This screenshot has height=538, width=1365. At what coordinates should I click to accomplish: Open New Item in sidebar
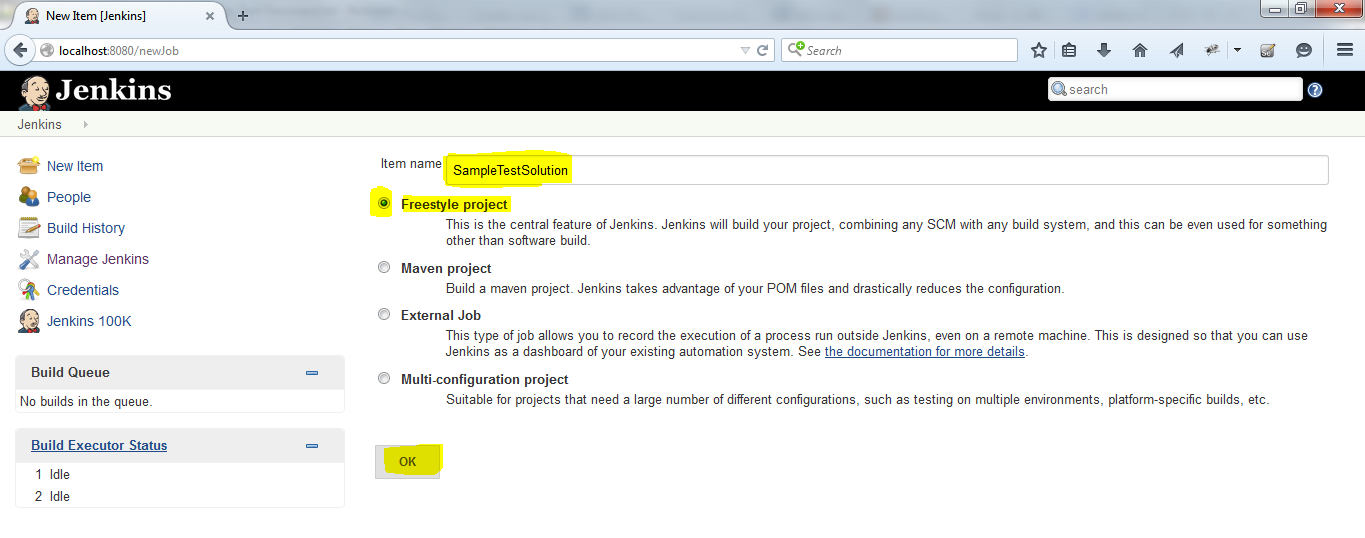(75, 166)
